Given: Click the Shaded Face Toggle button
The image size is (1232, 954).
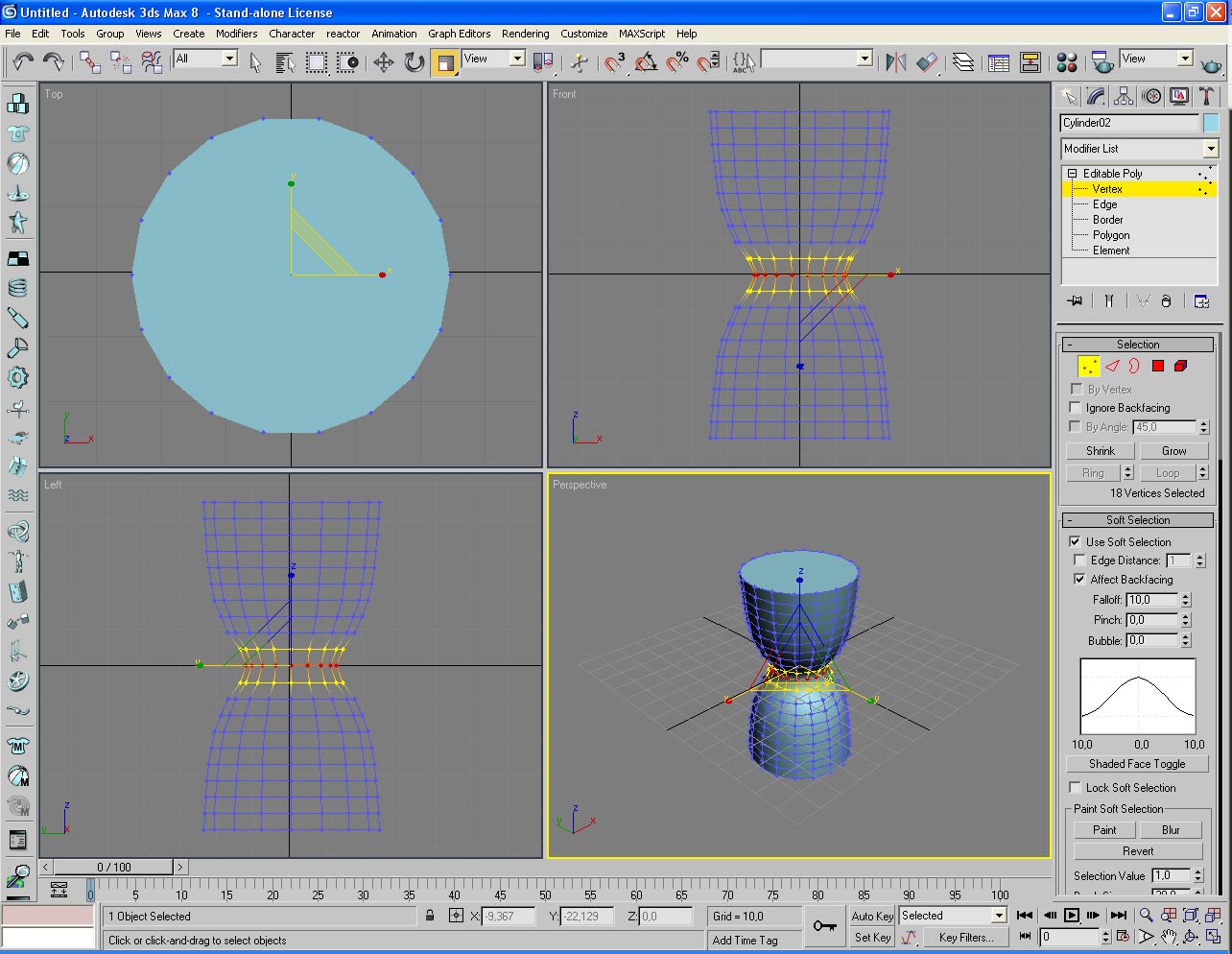Looking at the screenshot, I should pos(1137,764).
